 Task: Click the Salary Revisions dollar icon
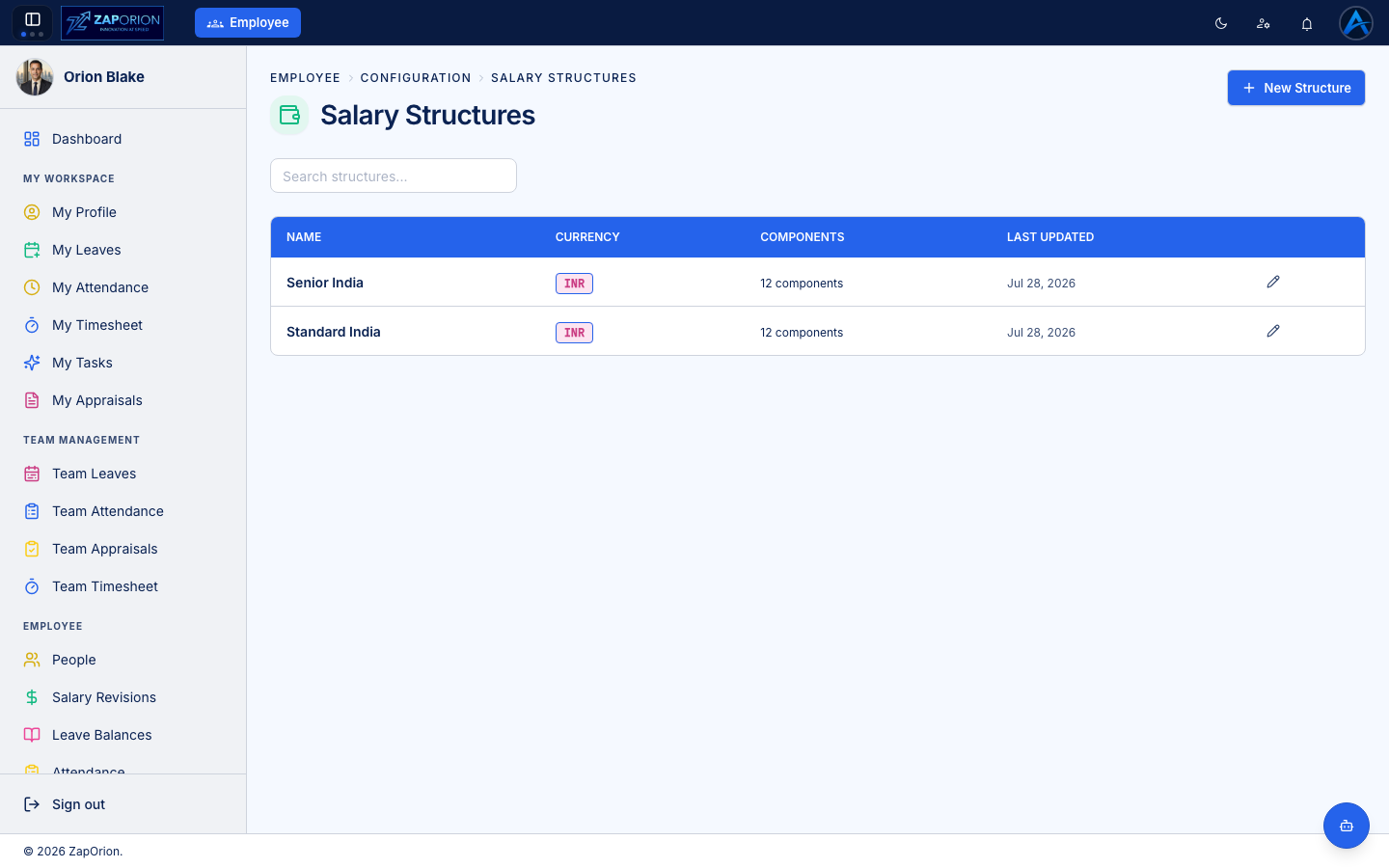[32, 697]
